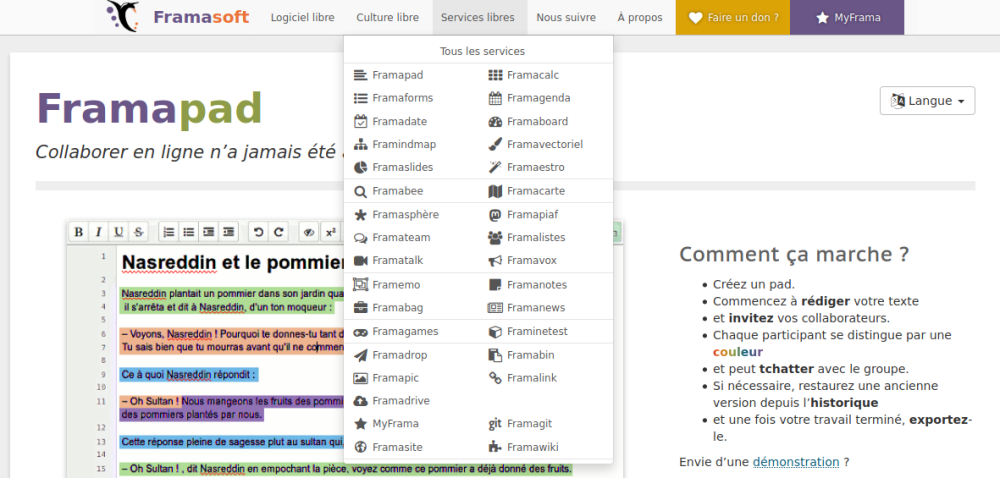Select the Framaforms list icon
Viewport: 1000px width, 478px height.
360,98
